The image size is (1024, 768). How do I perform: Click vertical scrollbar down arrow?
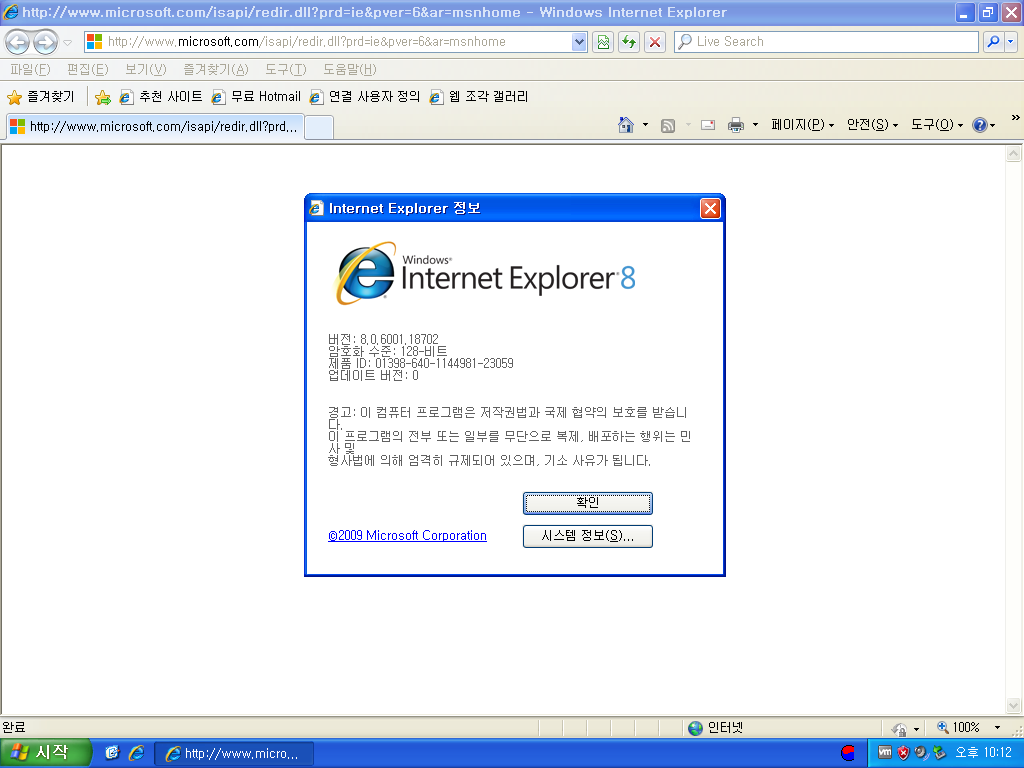tap(1014, 705)
